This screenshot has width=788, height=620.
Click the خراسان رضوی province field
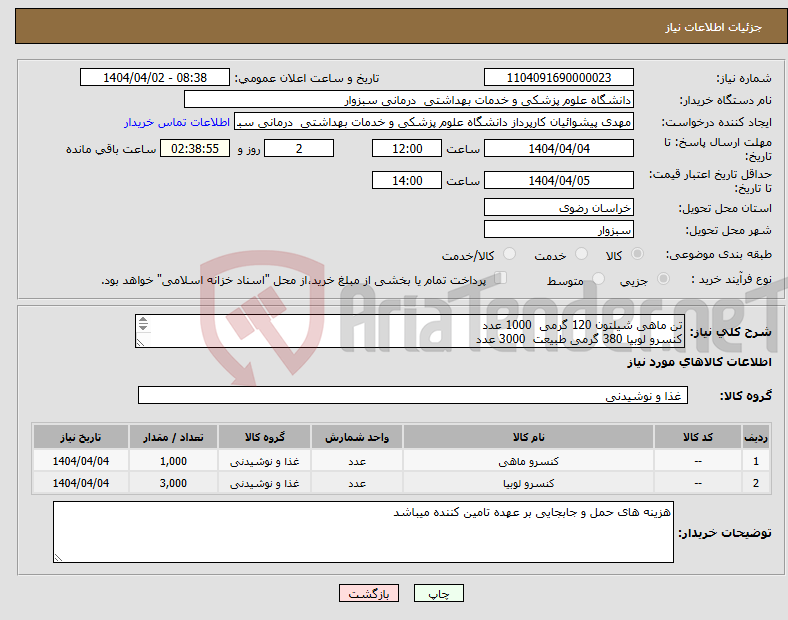[x=559, y=208]
